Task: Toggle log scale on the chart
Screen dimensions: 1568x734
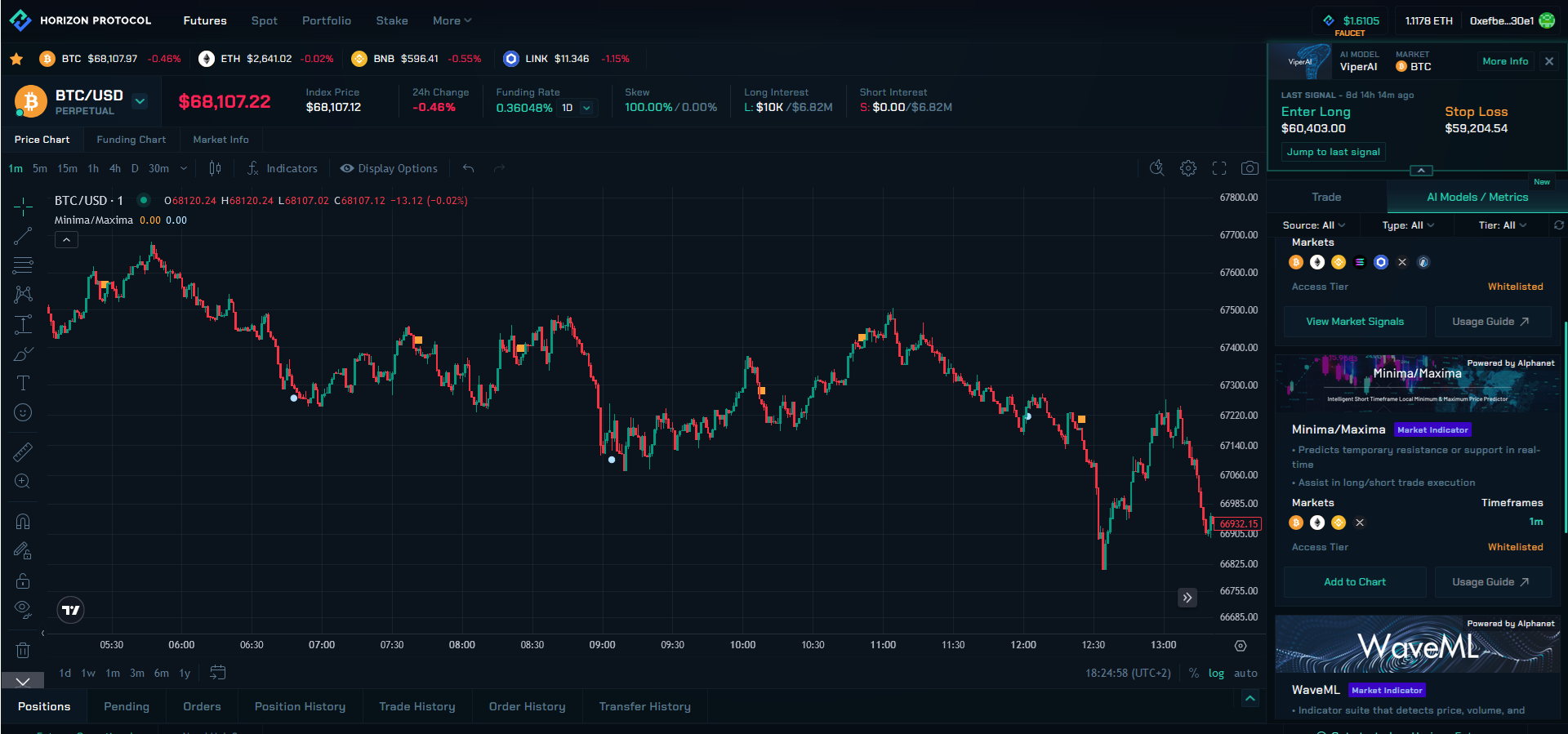Action: coord(1216,674)
